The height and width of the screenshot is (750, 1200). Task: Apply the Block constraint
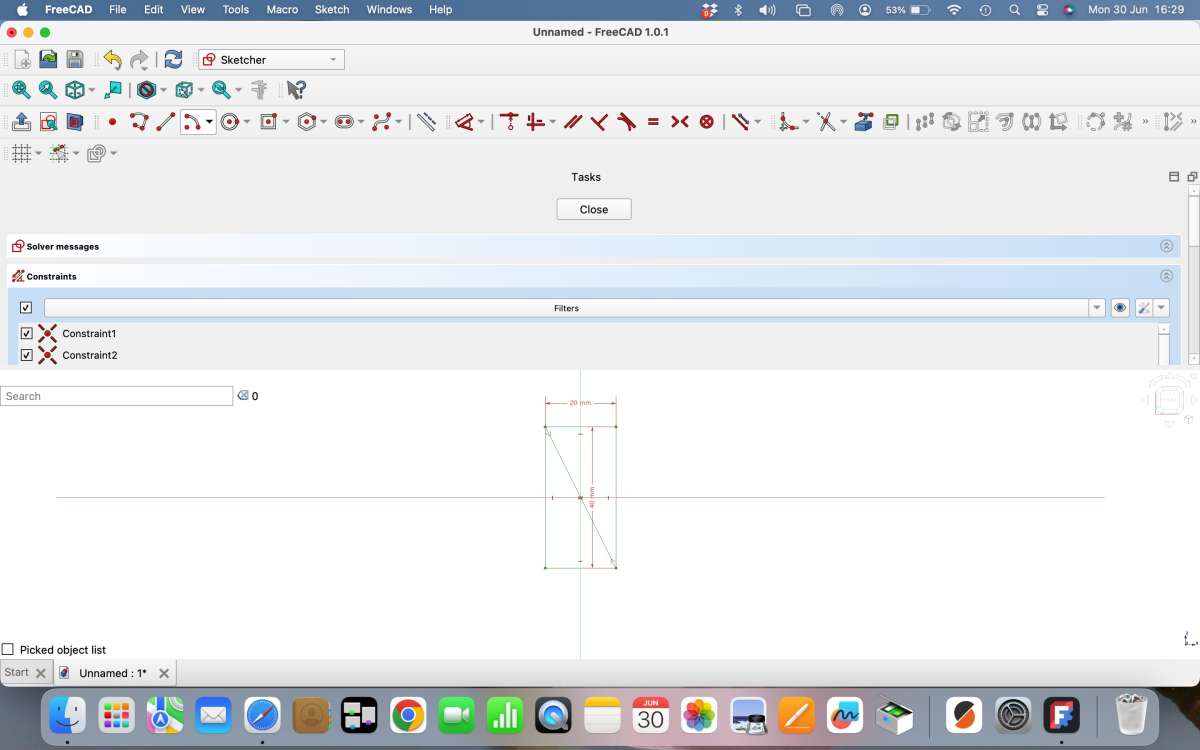point(707,122)
